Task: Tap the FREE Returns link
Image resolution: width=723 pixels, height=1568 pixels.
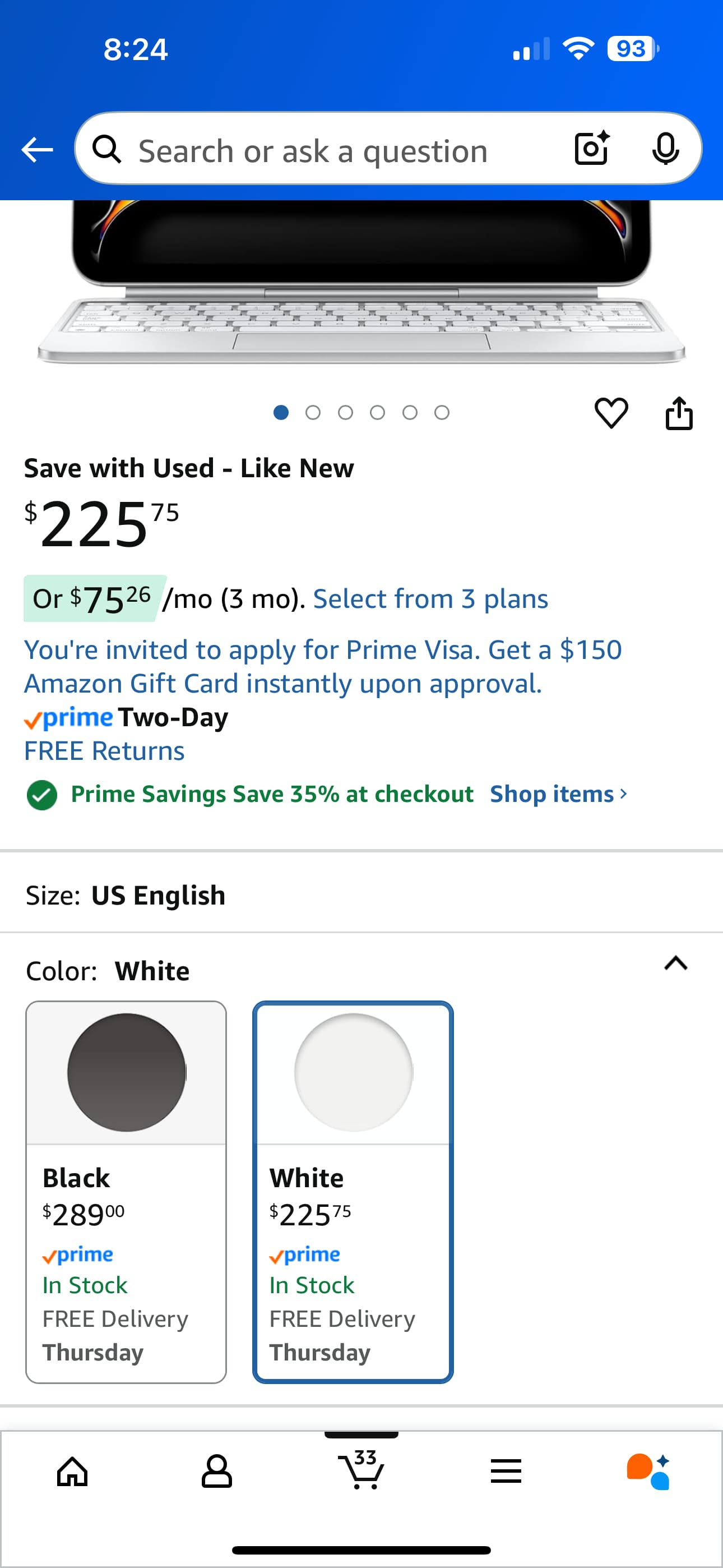Action: pyautogui.click(x=104, y=751)
